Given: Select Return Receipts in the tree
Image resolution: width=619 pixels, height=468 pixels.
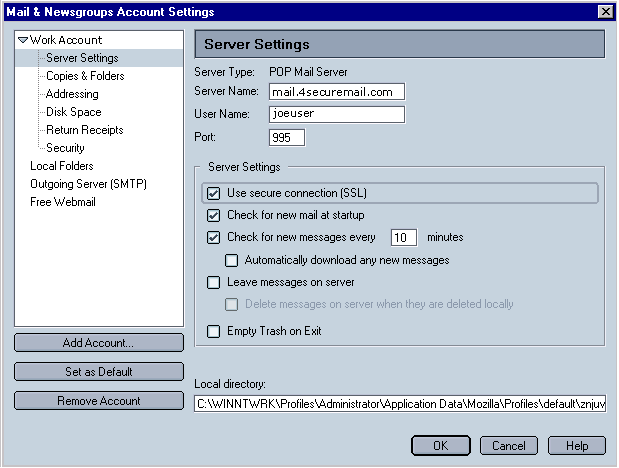Looking at the screenshot, I should coord(85,130).
